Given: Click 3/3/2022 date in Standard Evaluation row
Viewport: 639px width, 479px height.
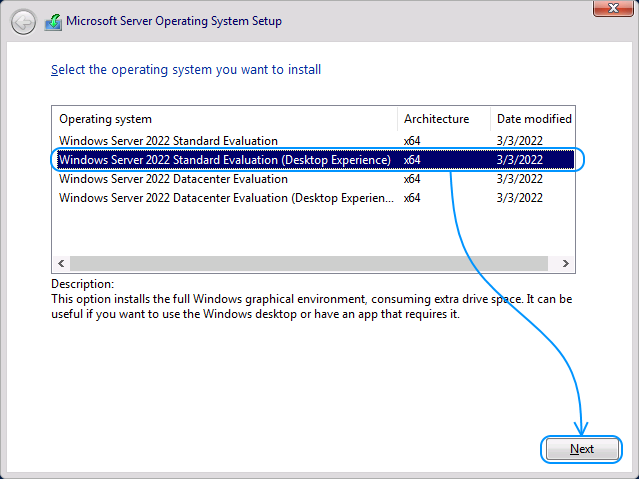Looking at the screenshot, I should [520, 141].
